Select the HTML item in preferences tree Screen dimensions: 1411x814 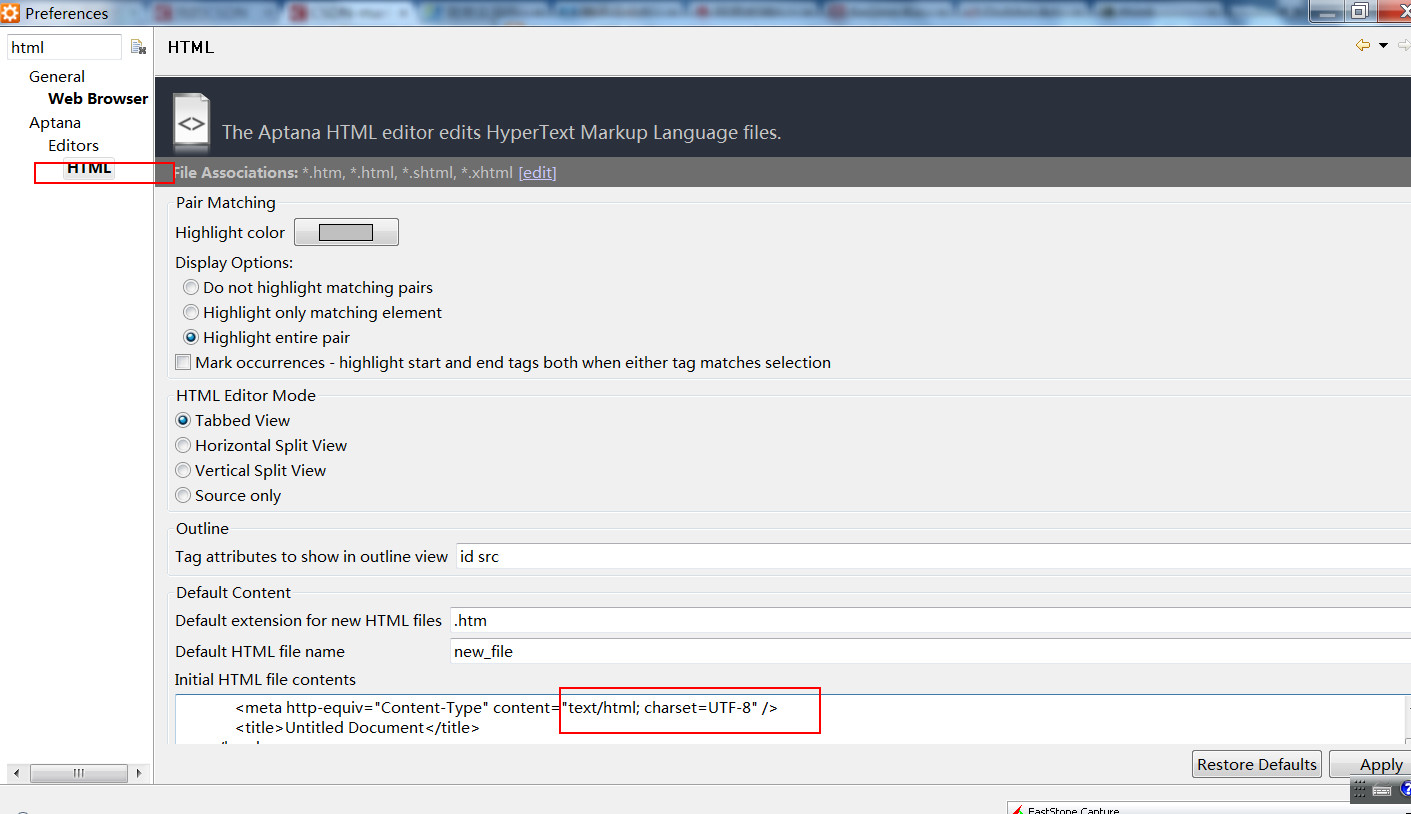89,168
